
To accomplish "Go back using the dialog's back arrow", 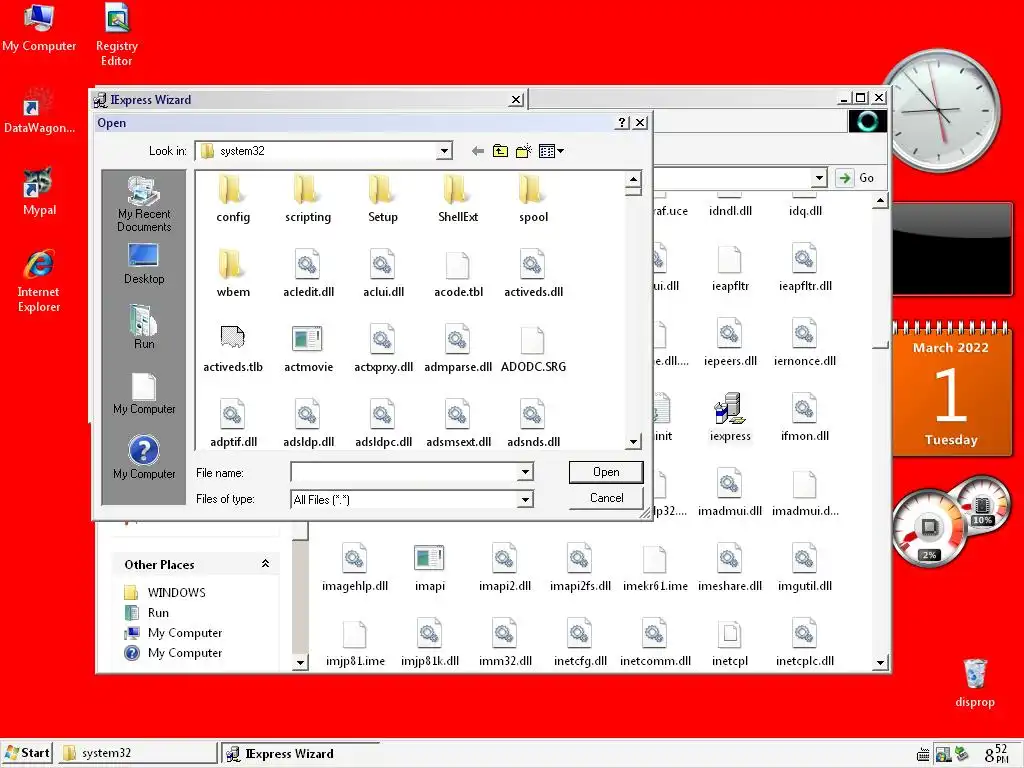I will click(x=477, y=152).
